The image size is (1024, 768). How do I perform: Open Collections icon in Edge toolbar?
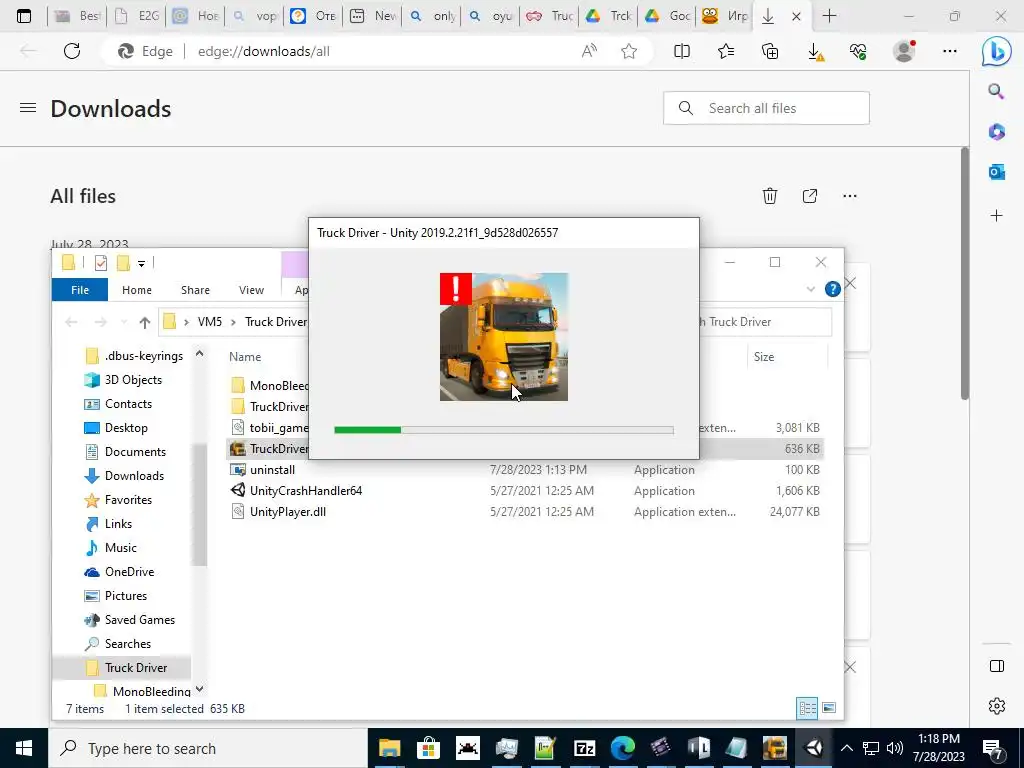770,51
